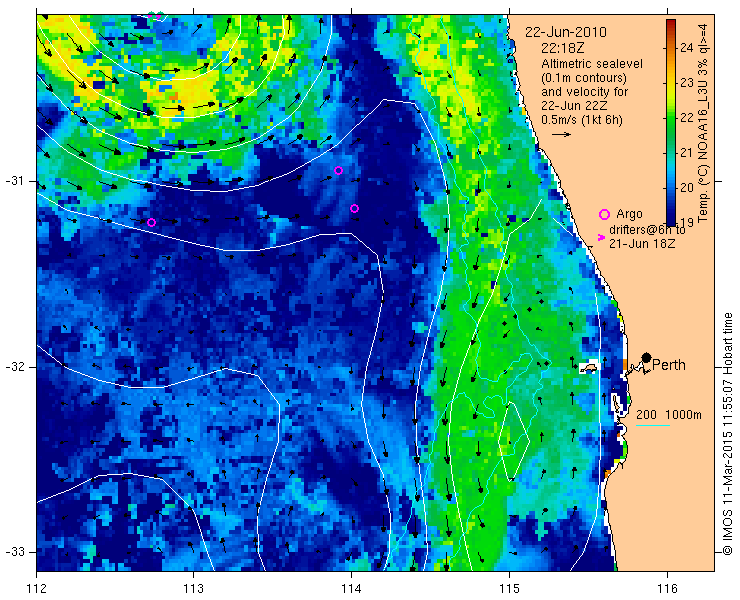The width and height of the screenshot is (740, 600).
Task: Click the Perth label
Action: pyautogui.click(x=669, y=365)
